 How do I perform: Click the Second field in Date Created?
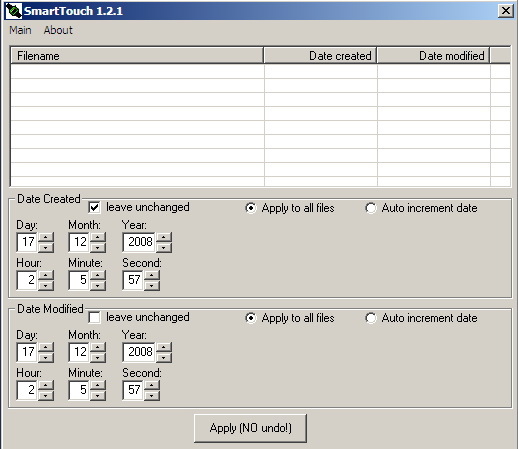133,280
